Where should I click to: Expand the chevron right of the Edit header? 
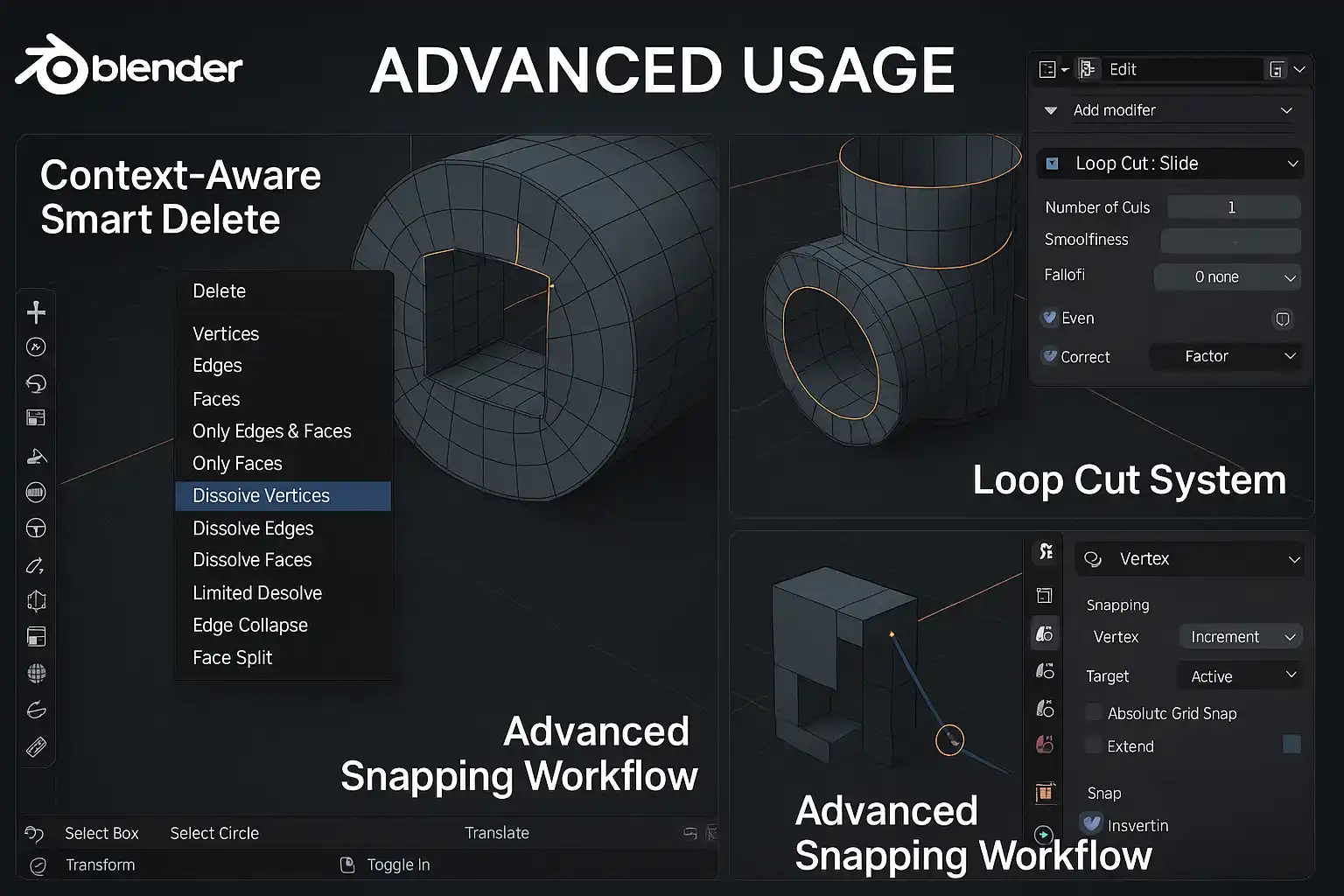pyautogui.click(x=1299, y=69)
